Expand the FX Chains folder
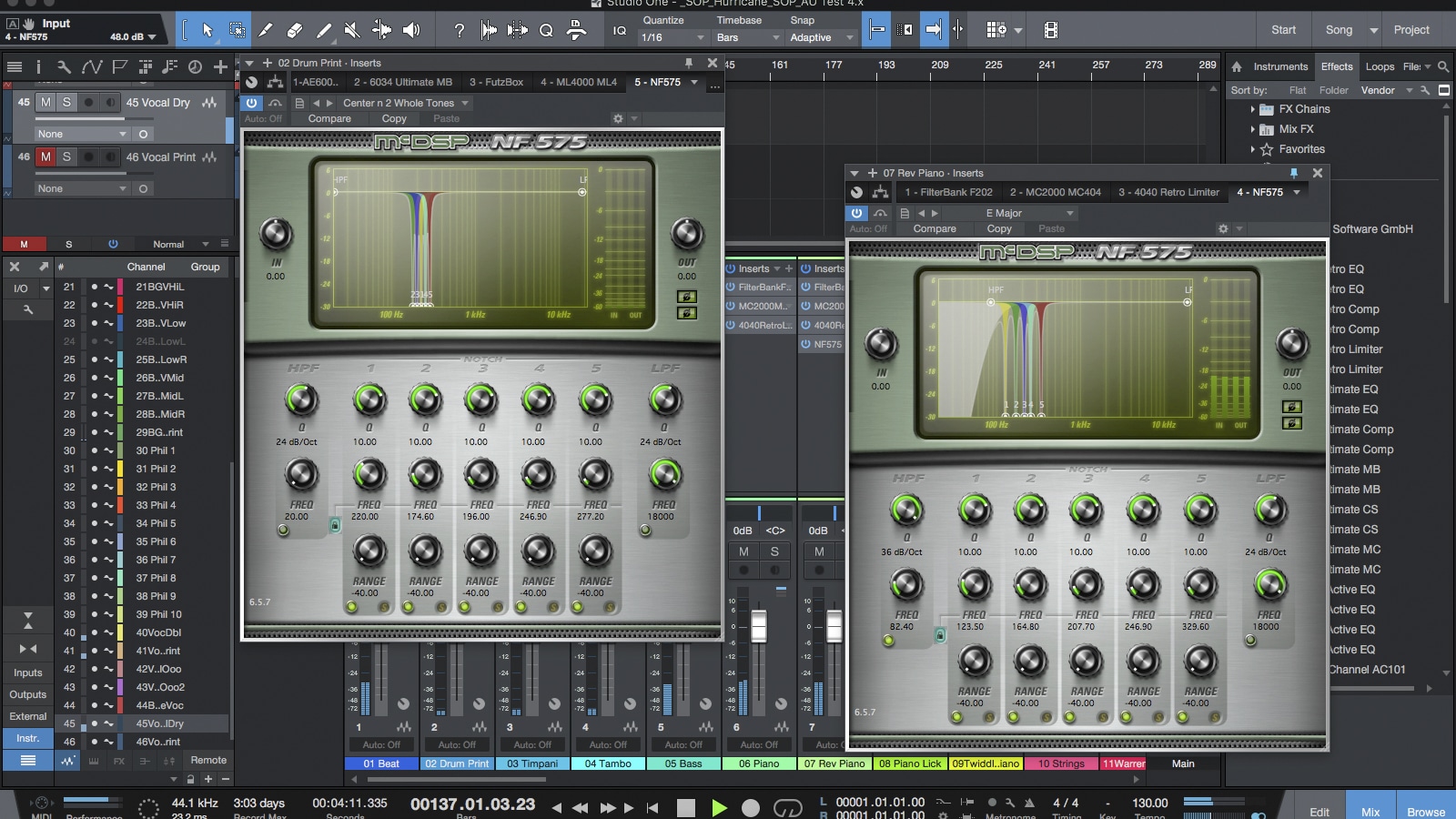Viewport: 1456px width, 819px height. point(1253,109)
